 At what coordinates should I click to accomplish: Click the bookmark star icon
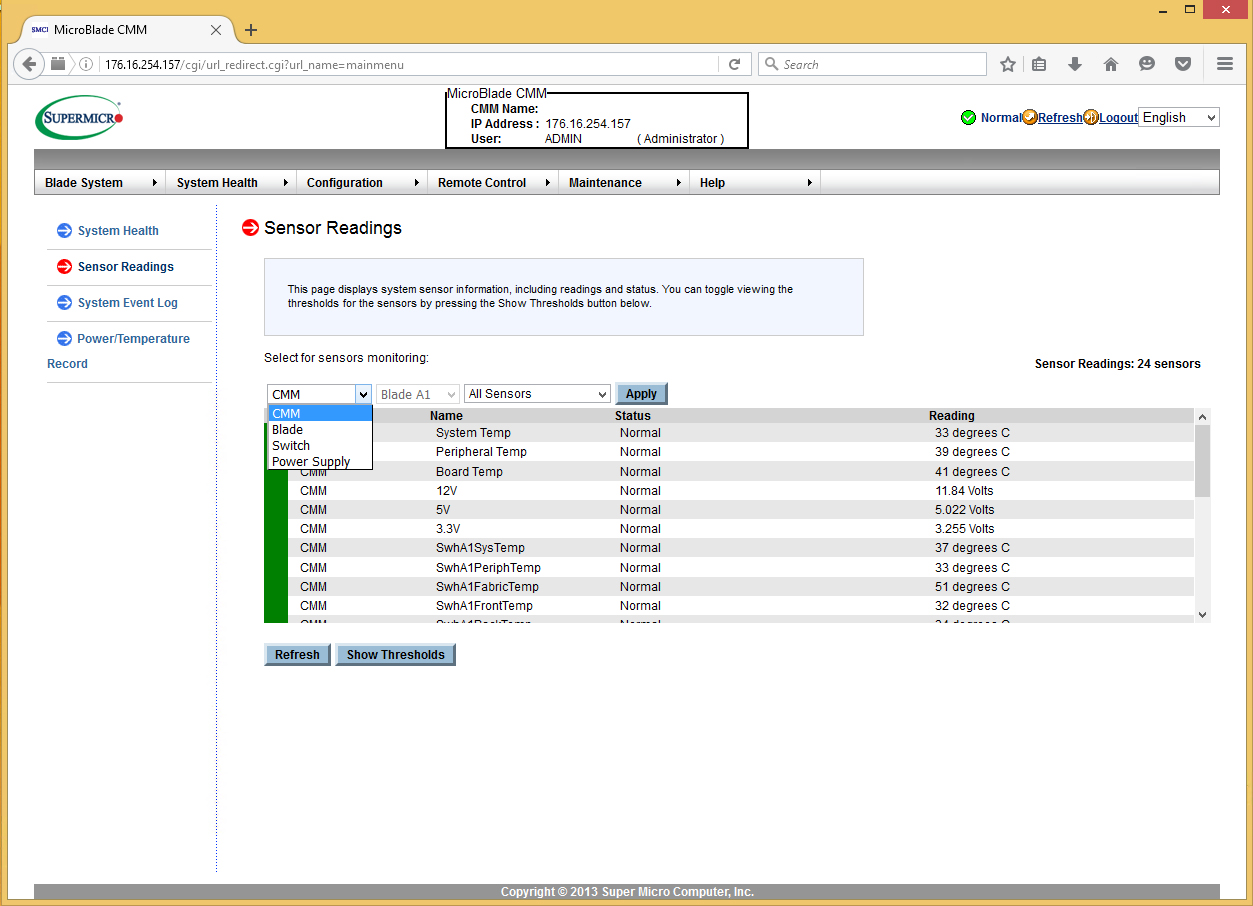(x=1008, y=64)
